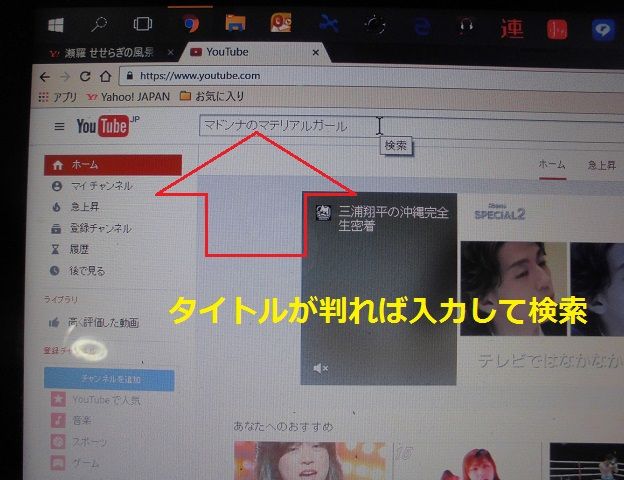624x480 pixels.
Task: Reload the page with the refresh icon
Action: pos(85,76)
